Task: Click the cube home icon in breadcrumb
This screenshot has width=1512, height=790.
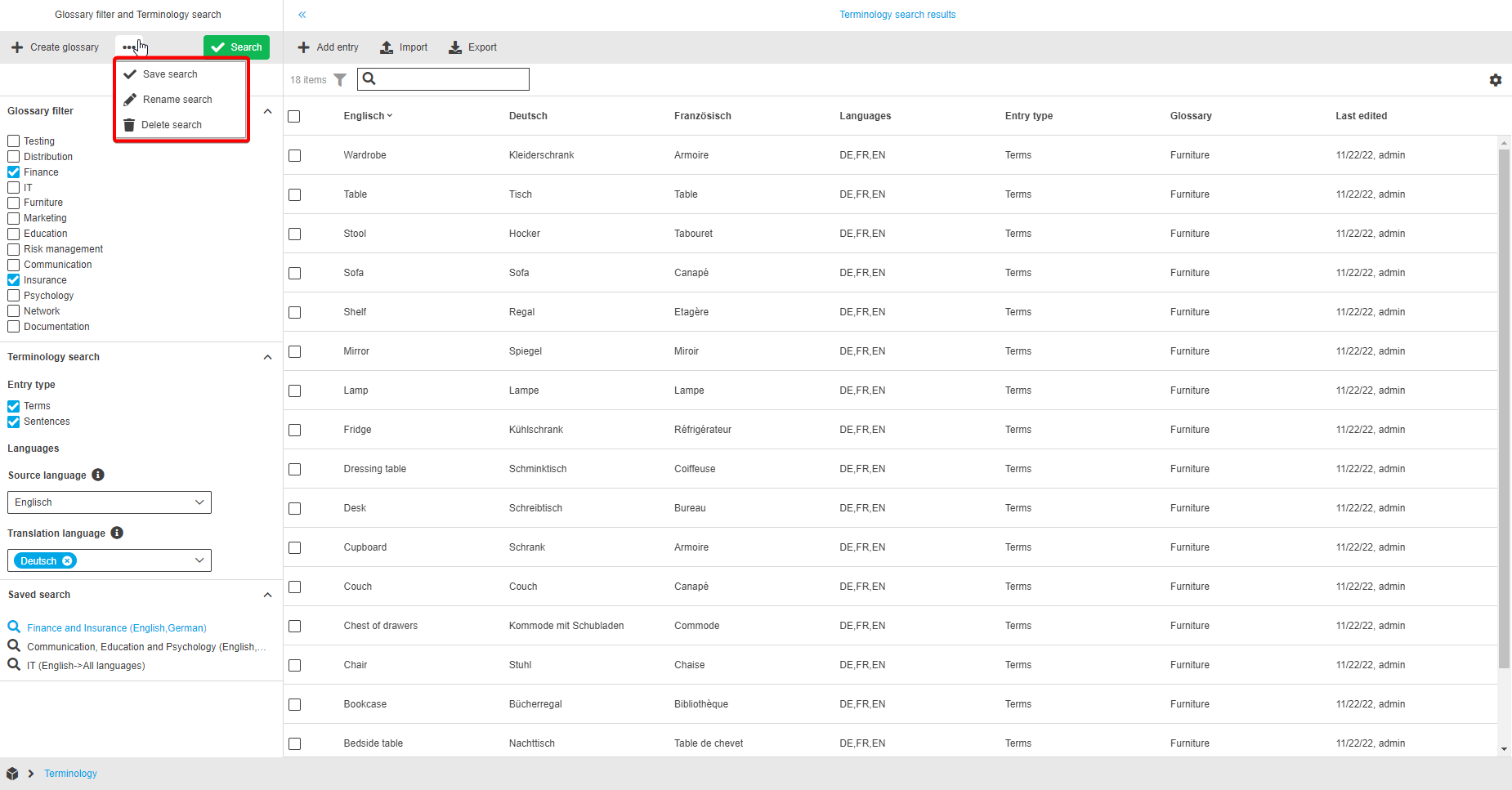Action: click(12, 774)
